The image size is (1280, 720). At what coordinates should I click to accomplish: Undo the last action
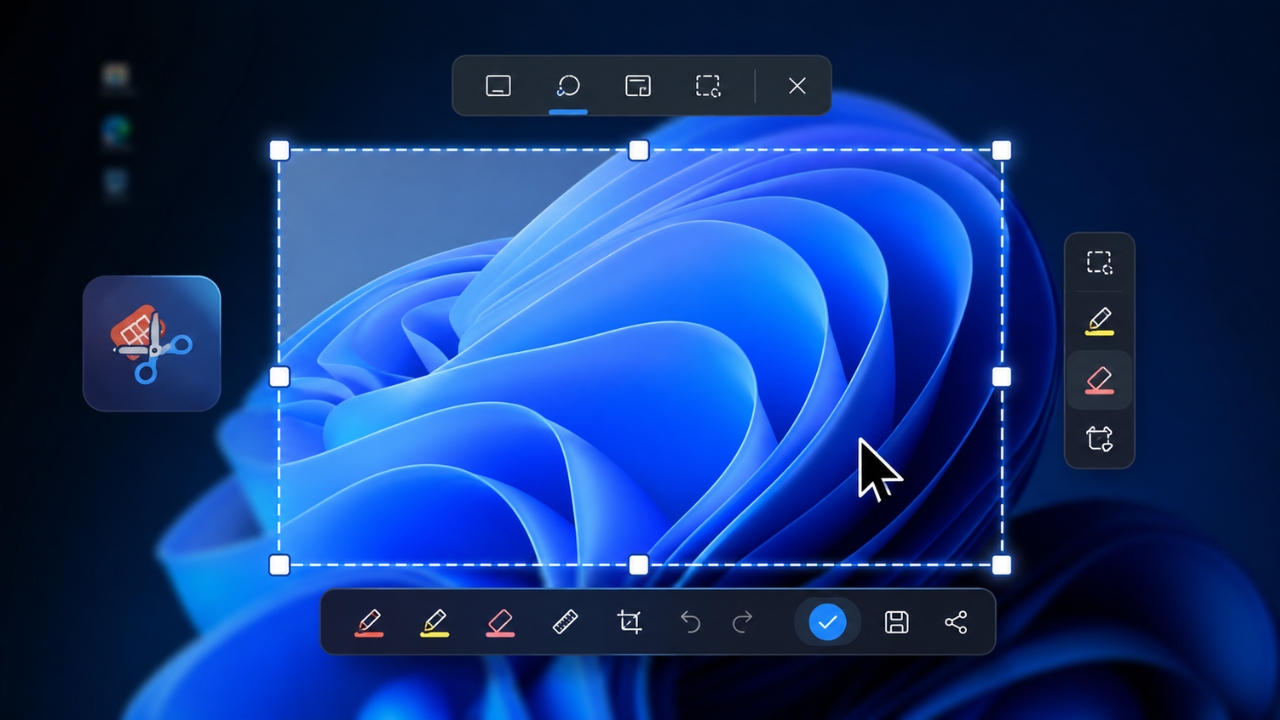click(690, 623)
